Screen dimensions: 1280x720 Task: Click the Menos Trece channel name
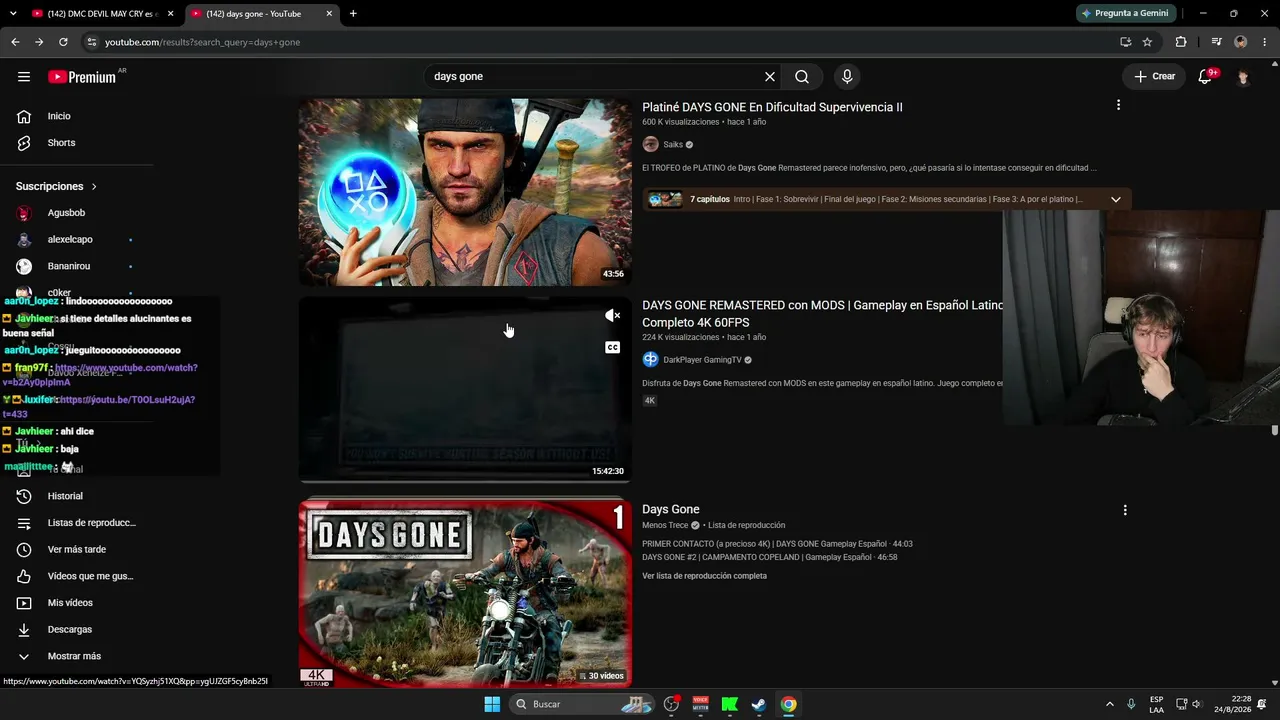point(665,525)
